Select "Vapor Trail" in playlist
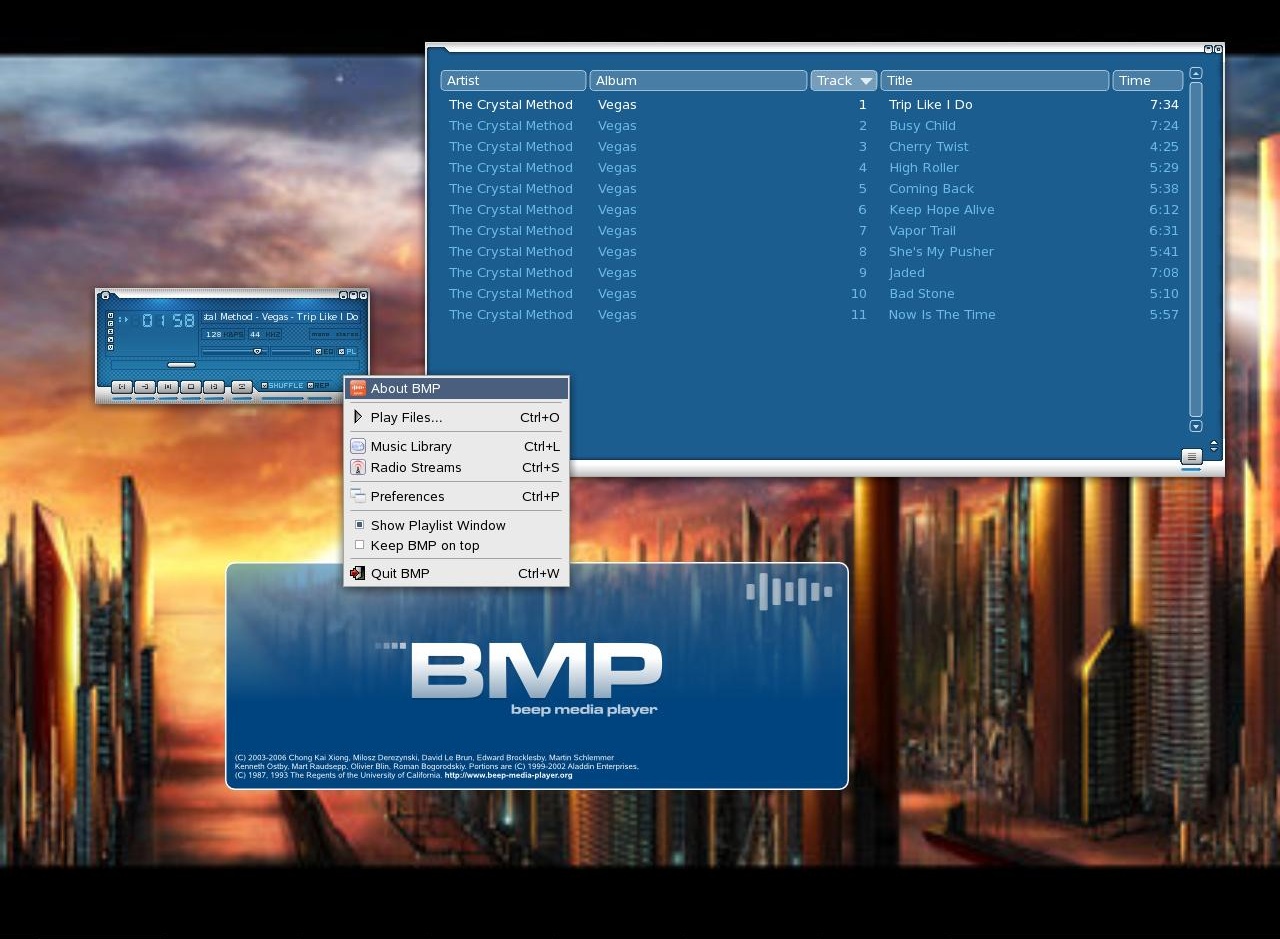Image resolution: width=1280 pixels, height=939 pixels. tap(922, 230)
